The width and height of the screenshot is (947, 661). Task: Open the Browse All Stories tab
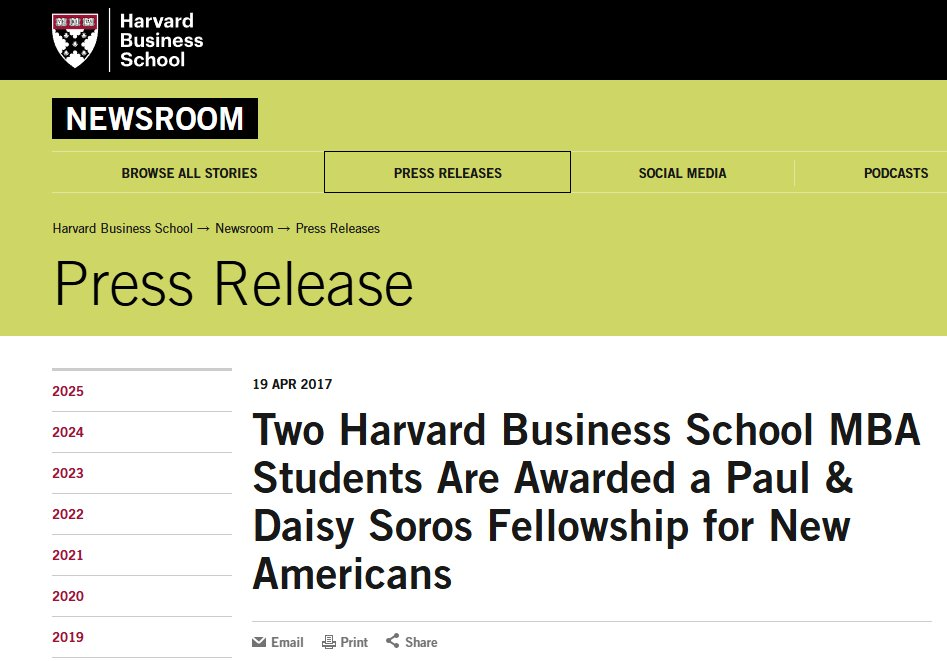coord(189,173)
